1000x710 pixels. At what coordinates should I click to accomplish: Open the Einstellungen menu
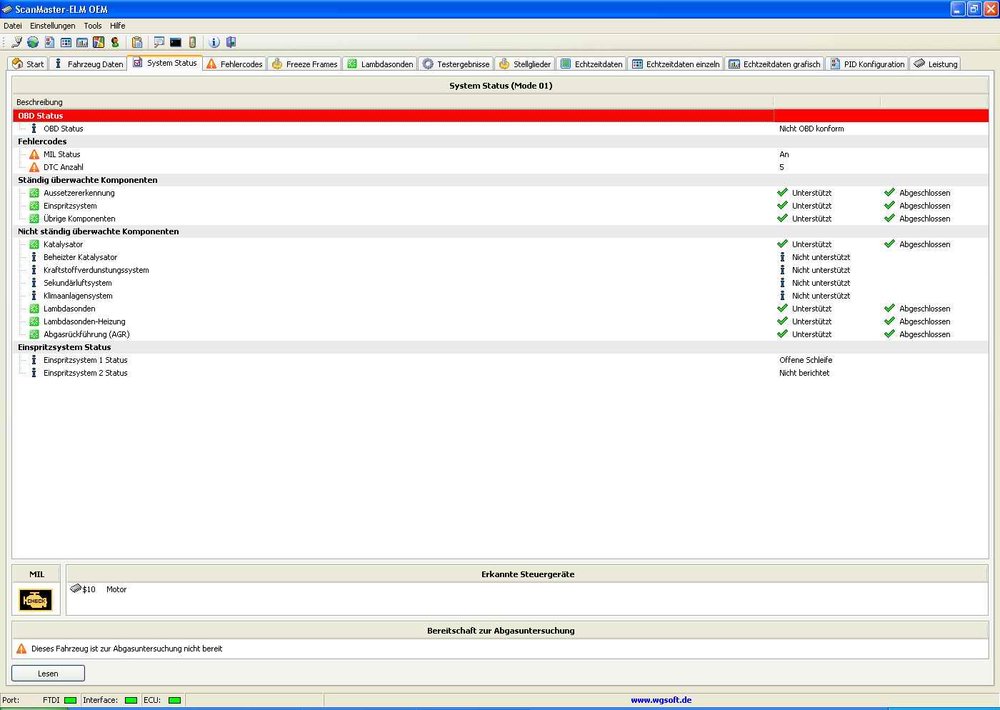pyautogui.click(x=52, y=25)
